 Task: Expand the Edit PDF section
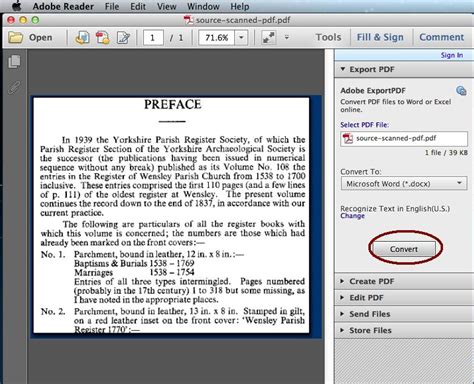404,298
